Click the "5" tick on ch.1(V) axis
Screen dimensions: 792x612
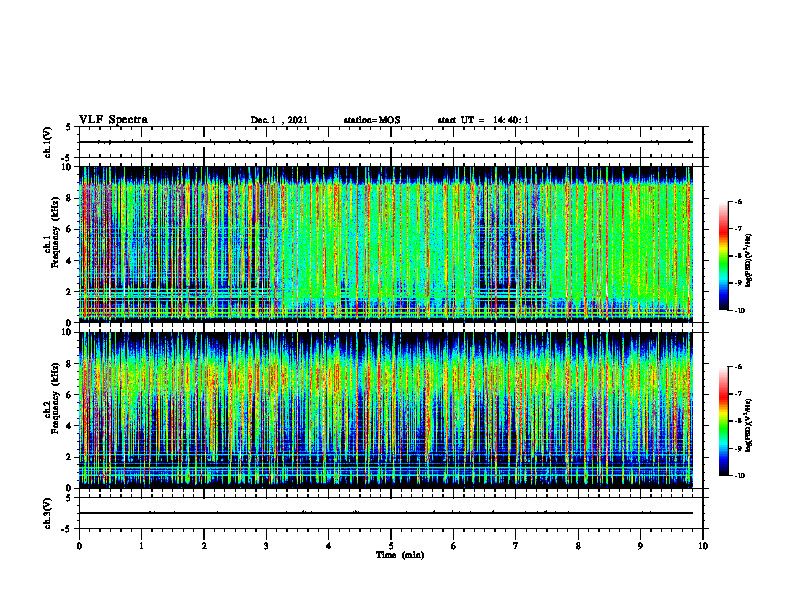[x=69, y=127]
